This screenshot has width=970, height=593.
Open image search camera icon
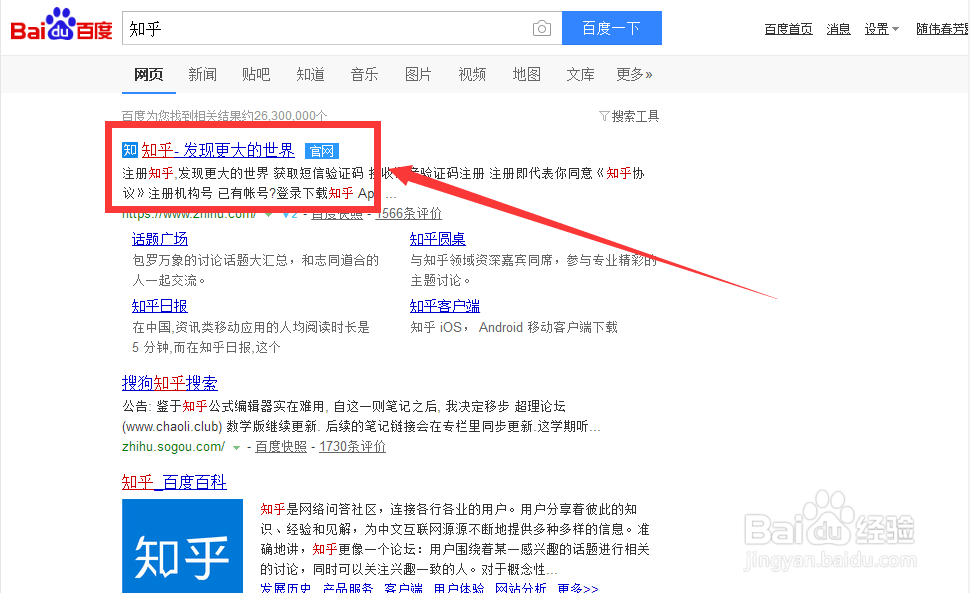click(x=541, y=28)
